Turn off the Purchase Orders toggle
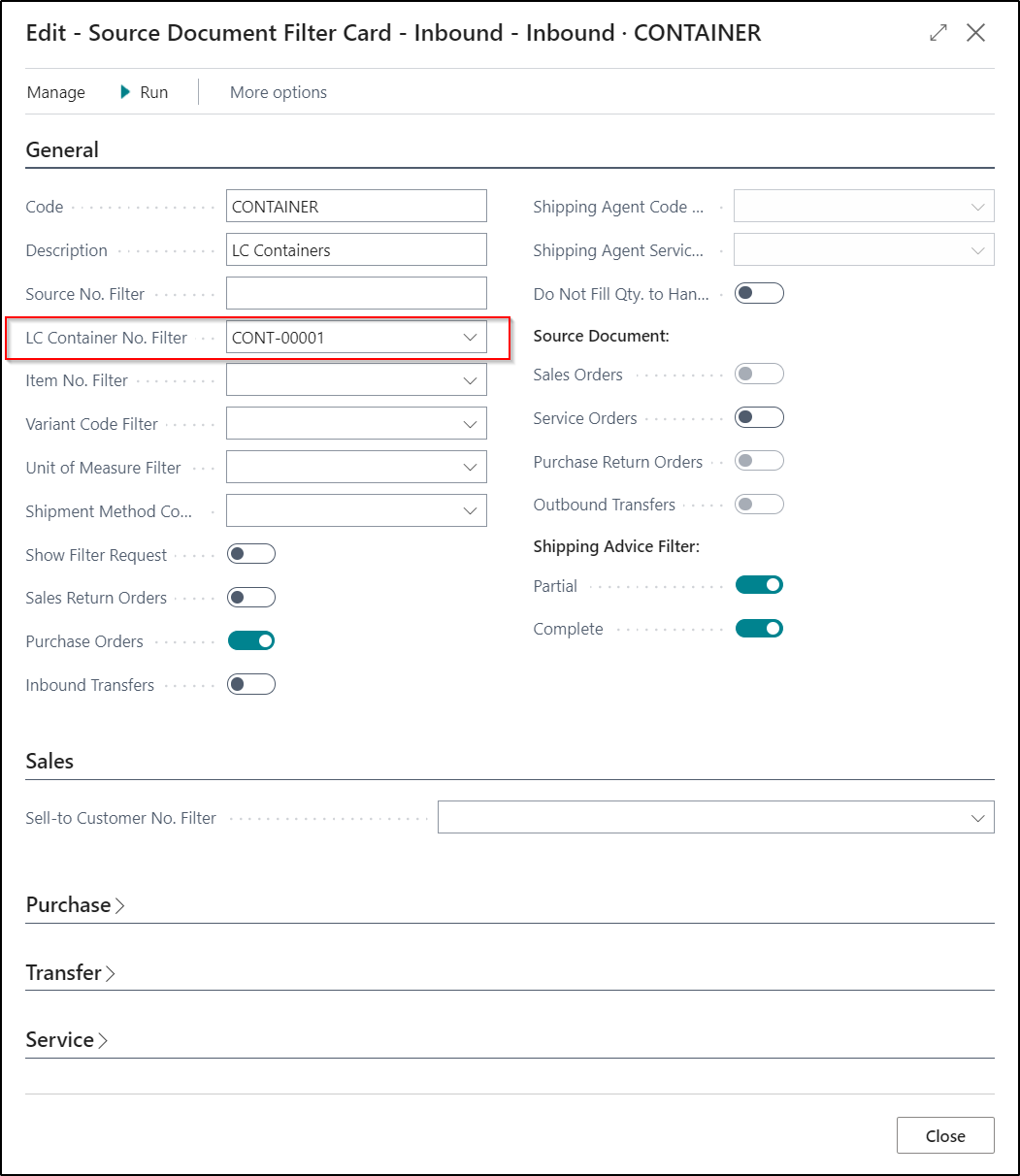 251,640
